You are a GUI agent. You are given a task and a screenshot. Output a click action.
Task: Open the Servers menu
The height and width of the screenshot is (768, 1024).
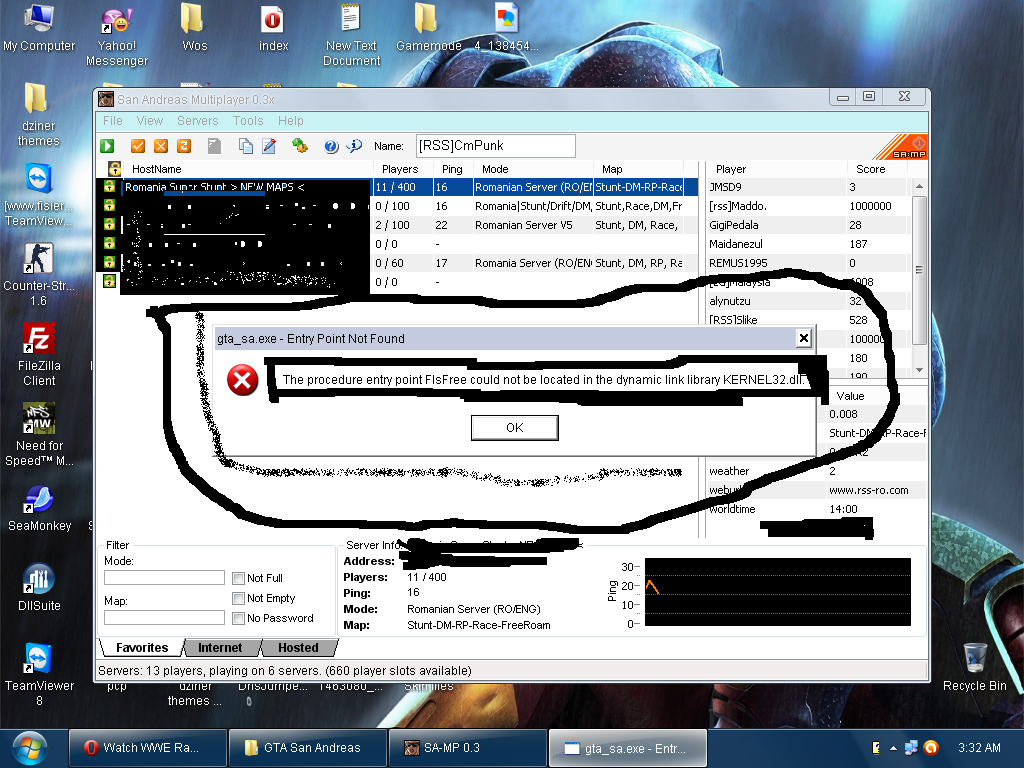tap(197, 121)
